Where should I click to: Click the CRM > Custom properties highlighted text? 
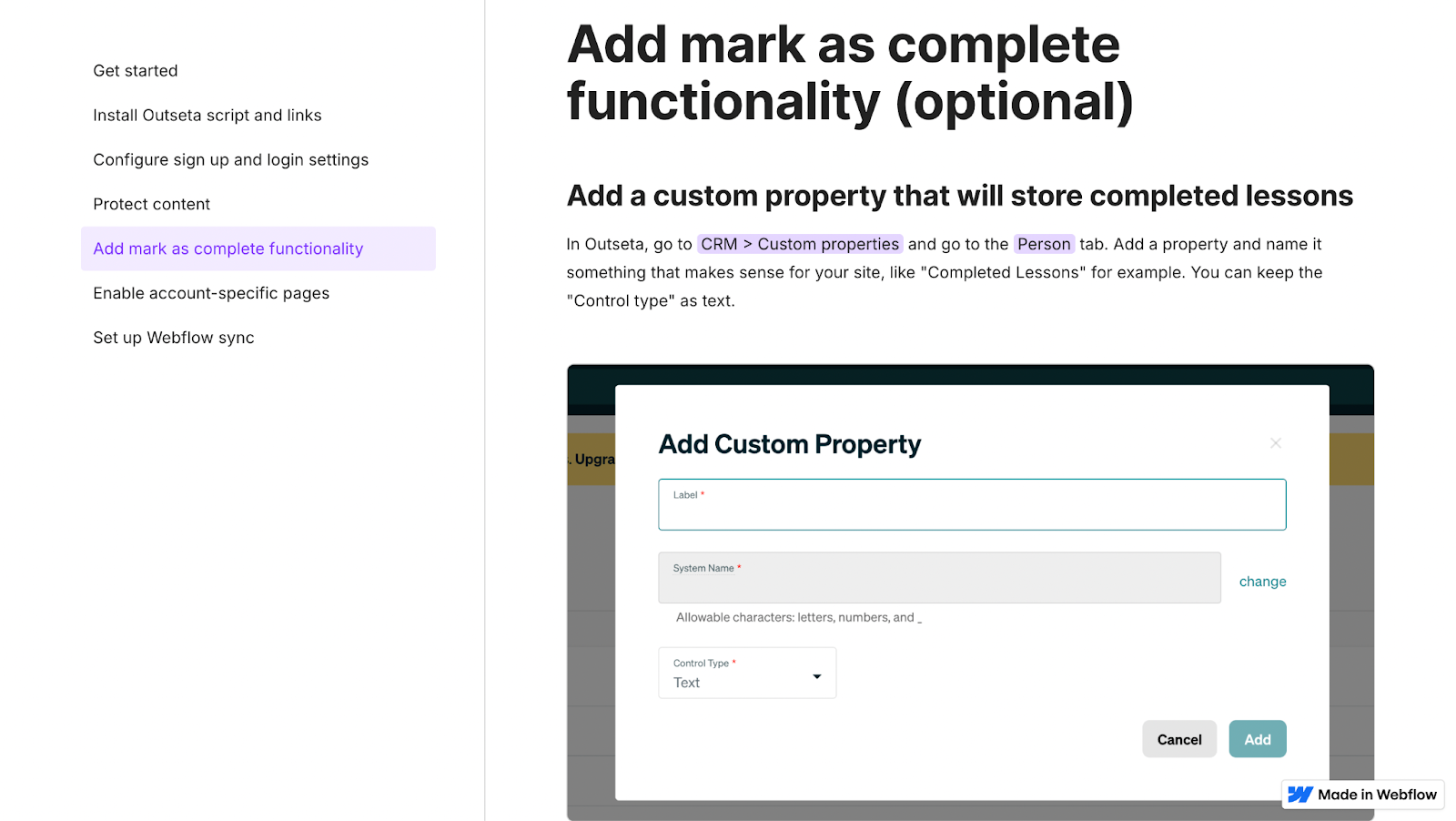[x=800, y=244]
